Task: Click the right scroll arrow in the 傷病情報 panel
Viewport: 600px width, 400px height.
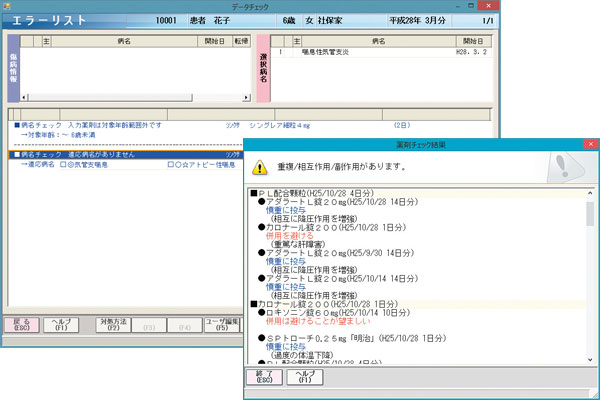Action: (x=247, y=98)
